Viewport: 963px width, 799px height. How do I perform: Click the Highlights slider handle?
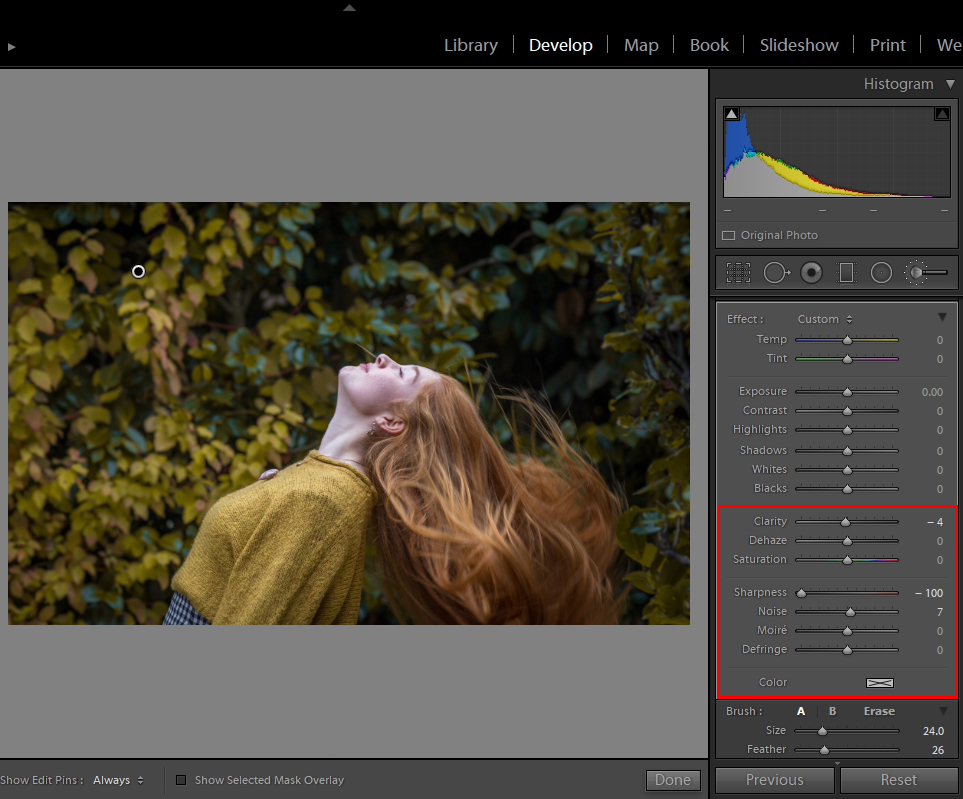[848, 430]
